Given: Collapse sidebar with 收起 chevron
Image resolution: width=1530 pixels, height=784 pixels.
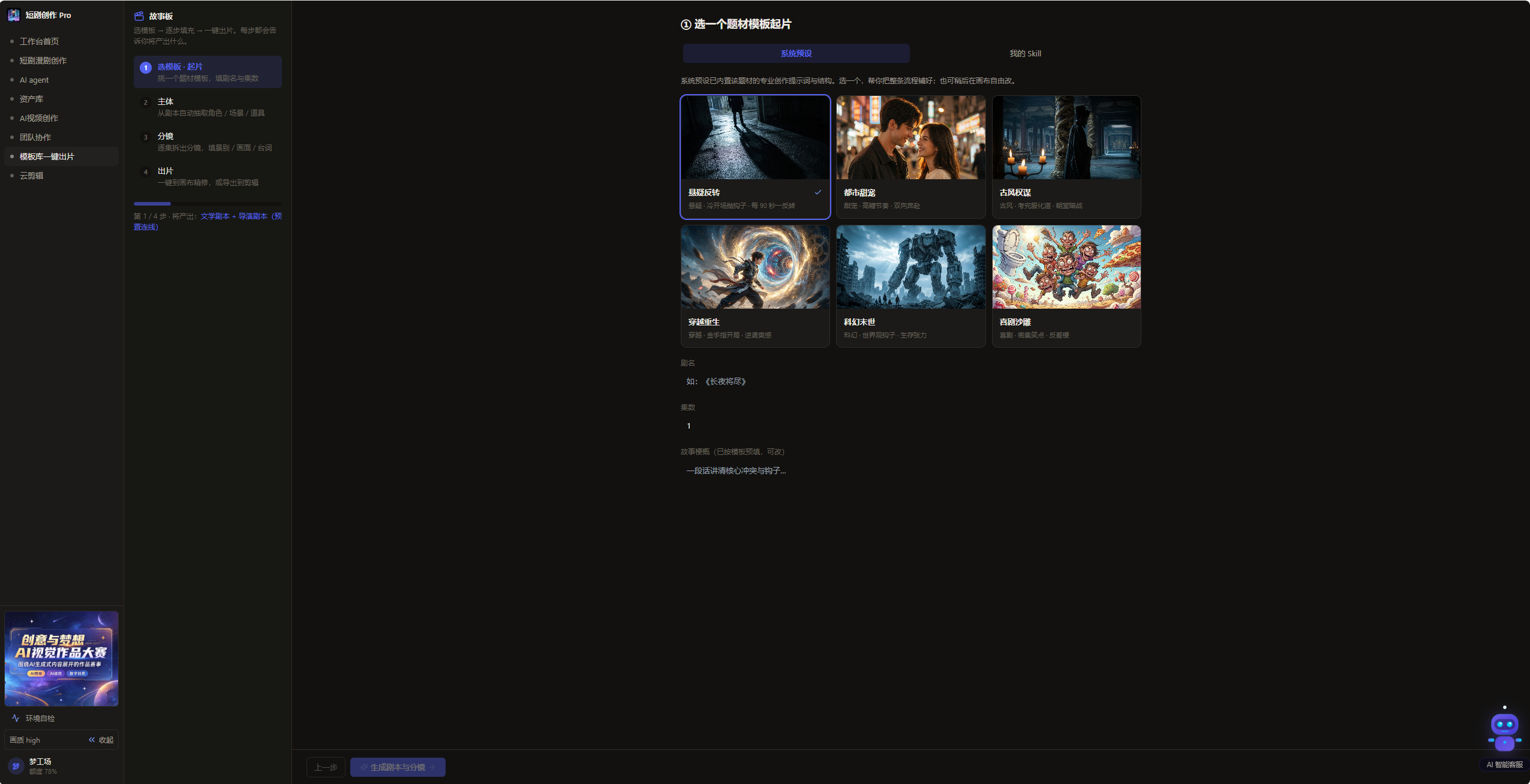Looking at the screenshot, I should pos(101,740).
